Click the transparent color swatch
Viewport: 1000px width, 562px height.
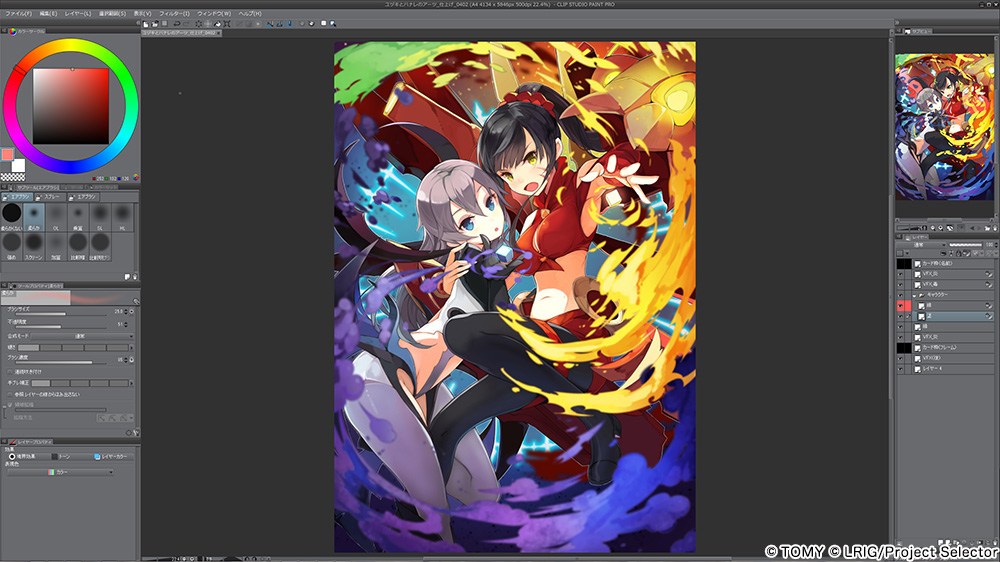13,177
